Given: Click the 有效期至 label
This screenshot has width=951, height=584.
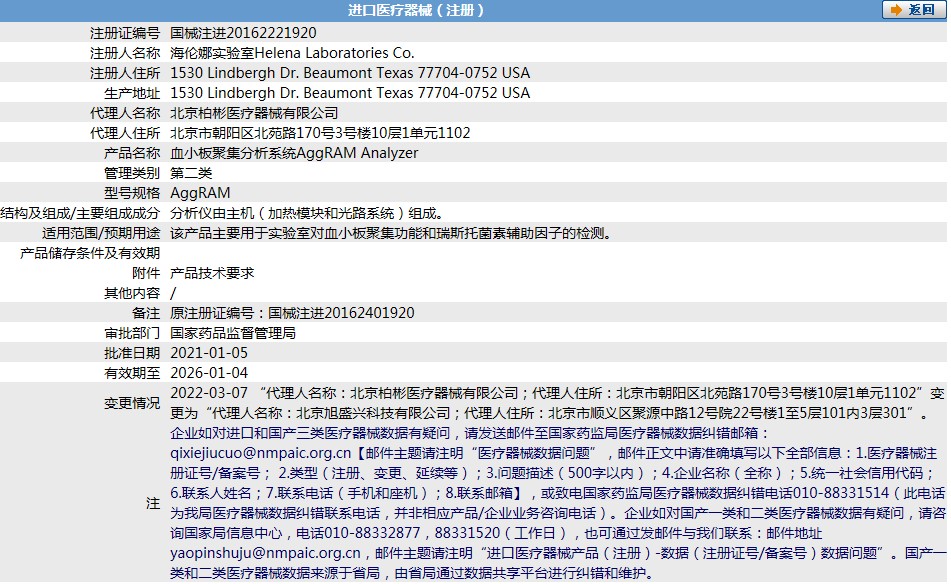Looking at the screenshot, I should point(132,373).
